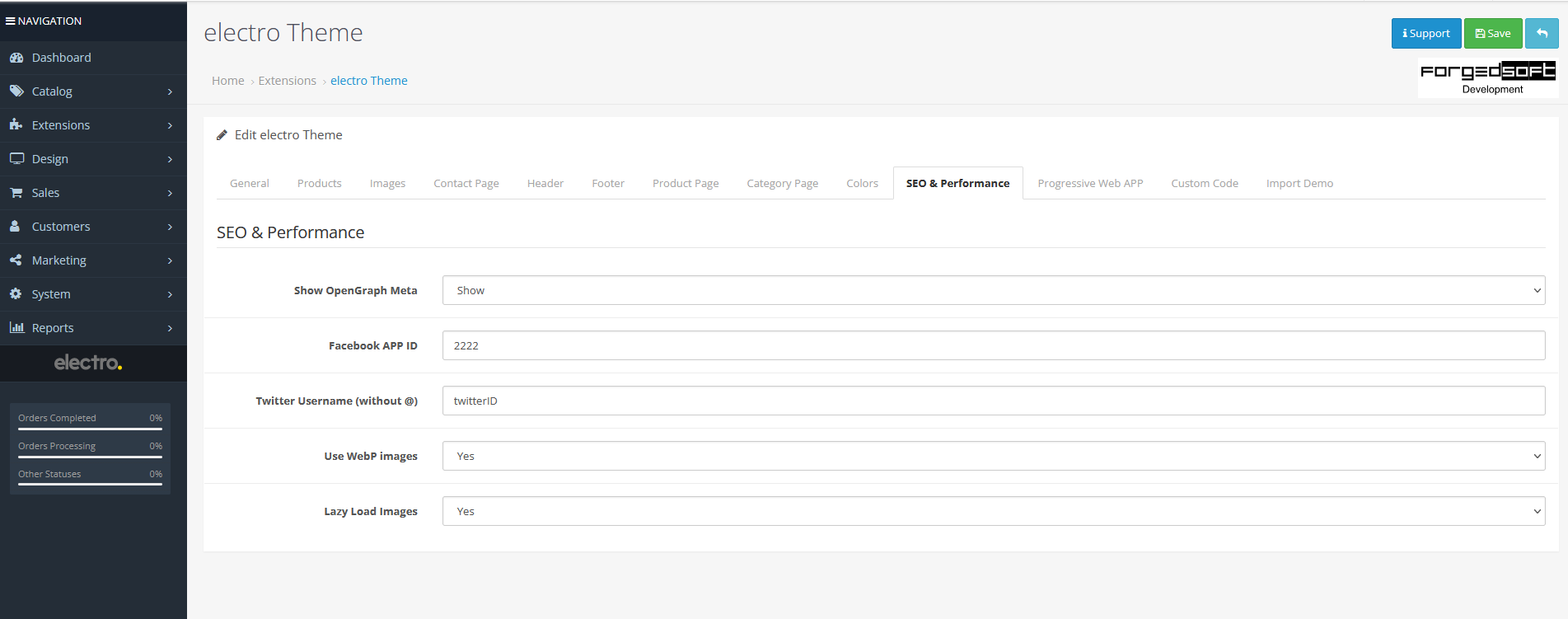Viewport: 1568px width, 619px height.
Task: Click the Facebook APP ID field
Action: [994, 345]
